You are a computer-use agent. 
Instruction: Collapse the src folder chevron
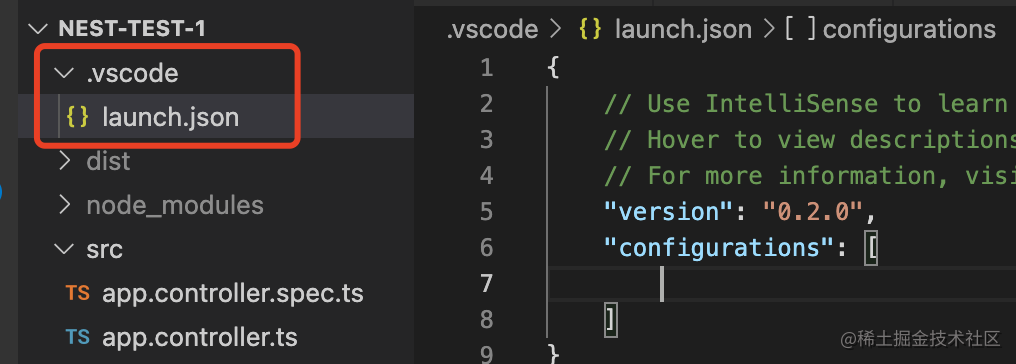pos(64,249)
